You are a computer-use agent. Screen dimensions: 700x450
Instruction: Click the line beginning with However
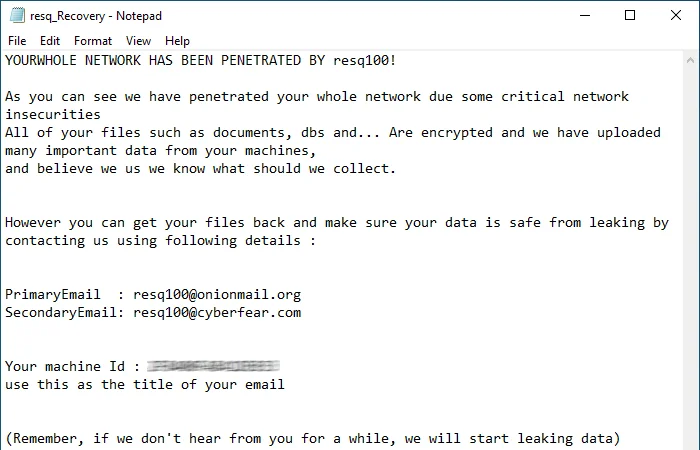click(x=336, y=223)
